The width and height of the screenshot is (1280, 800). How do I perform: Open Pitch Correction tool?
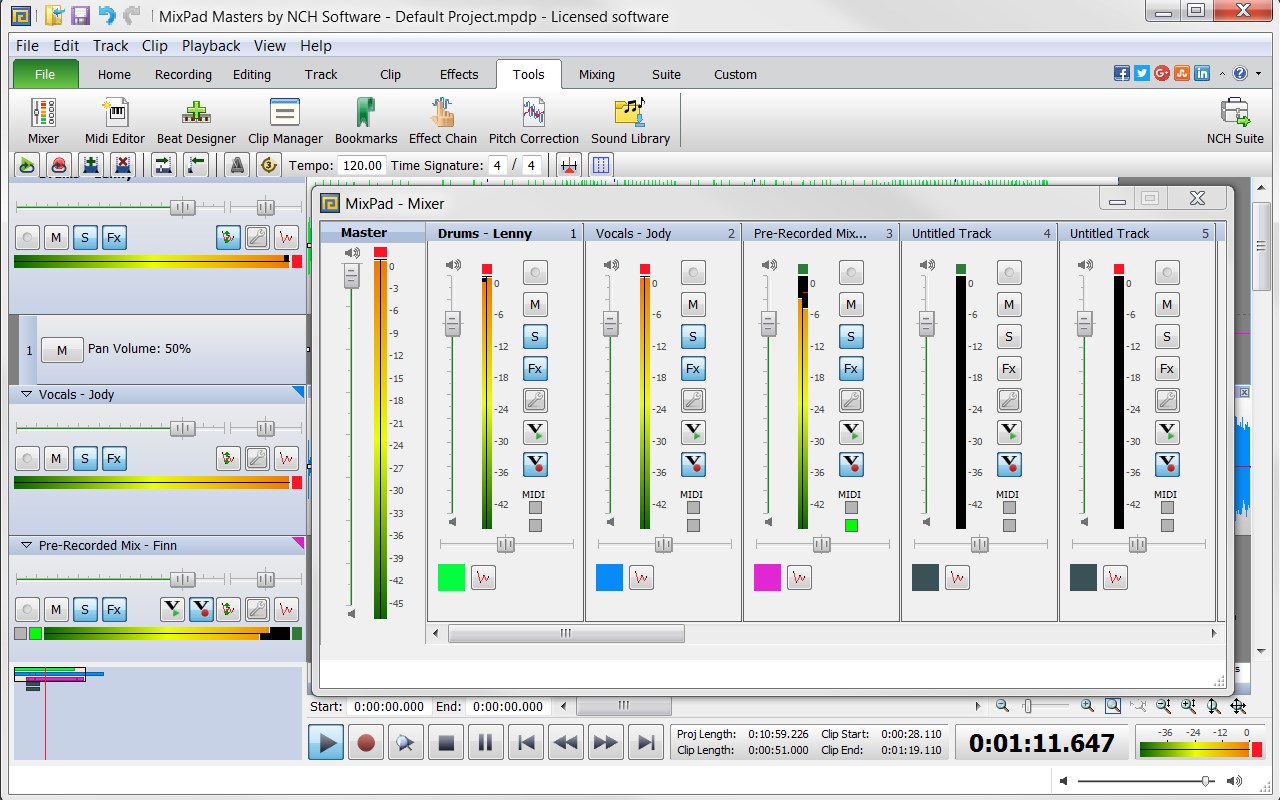coord(533,120)
